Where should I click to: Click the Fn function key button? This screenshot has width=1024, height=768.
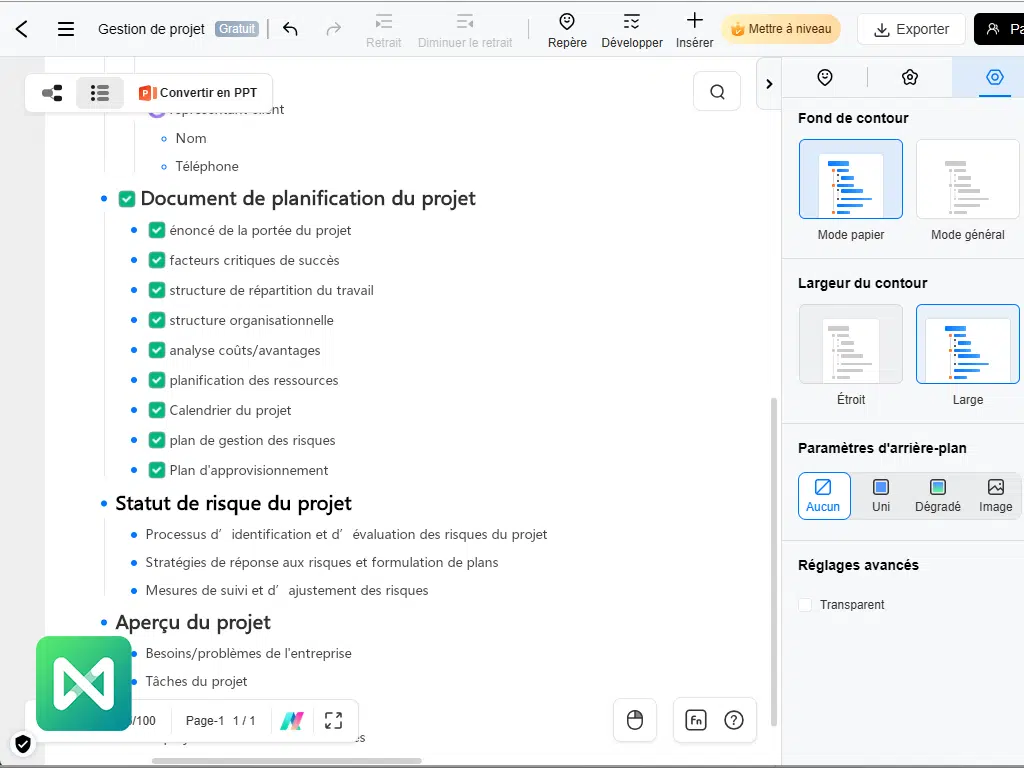[x=696, y=720]
